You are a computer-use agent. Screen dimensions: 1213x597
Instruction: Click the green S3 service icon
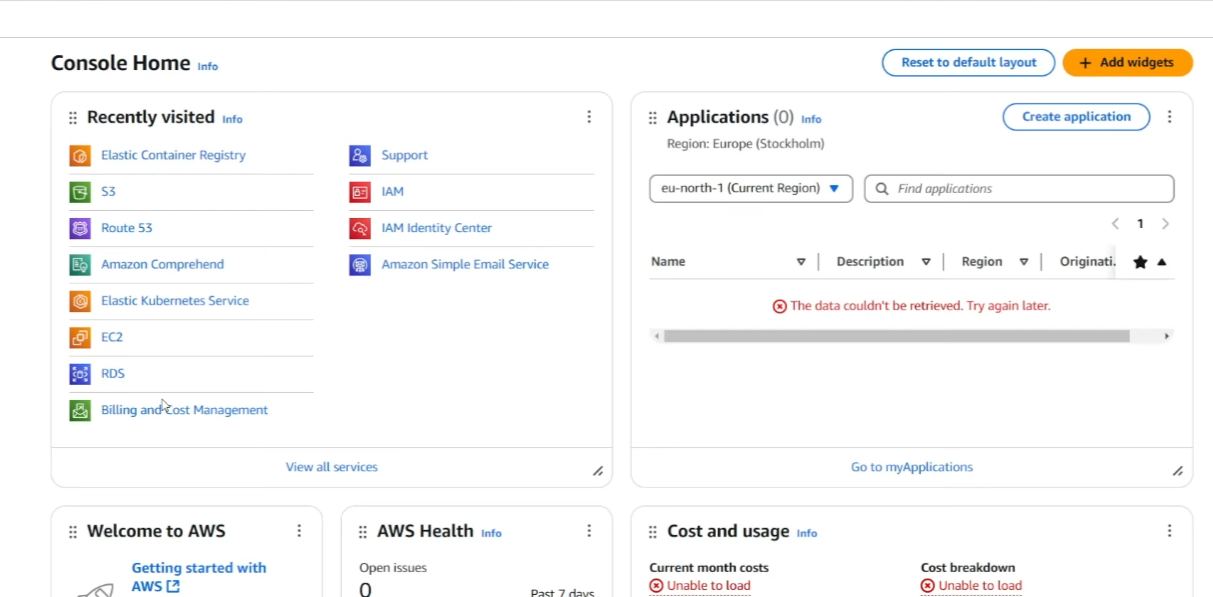(x=80, y=192)
